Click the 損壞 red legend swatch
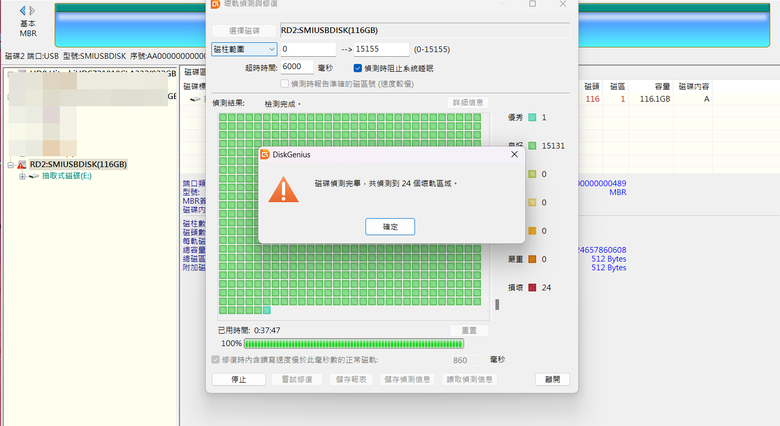 pos(532,288)
